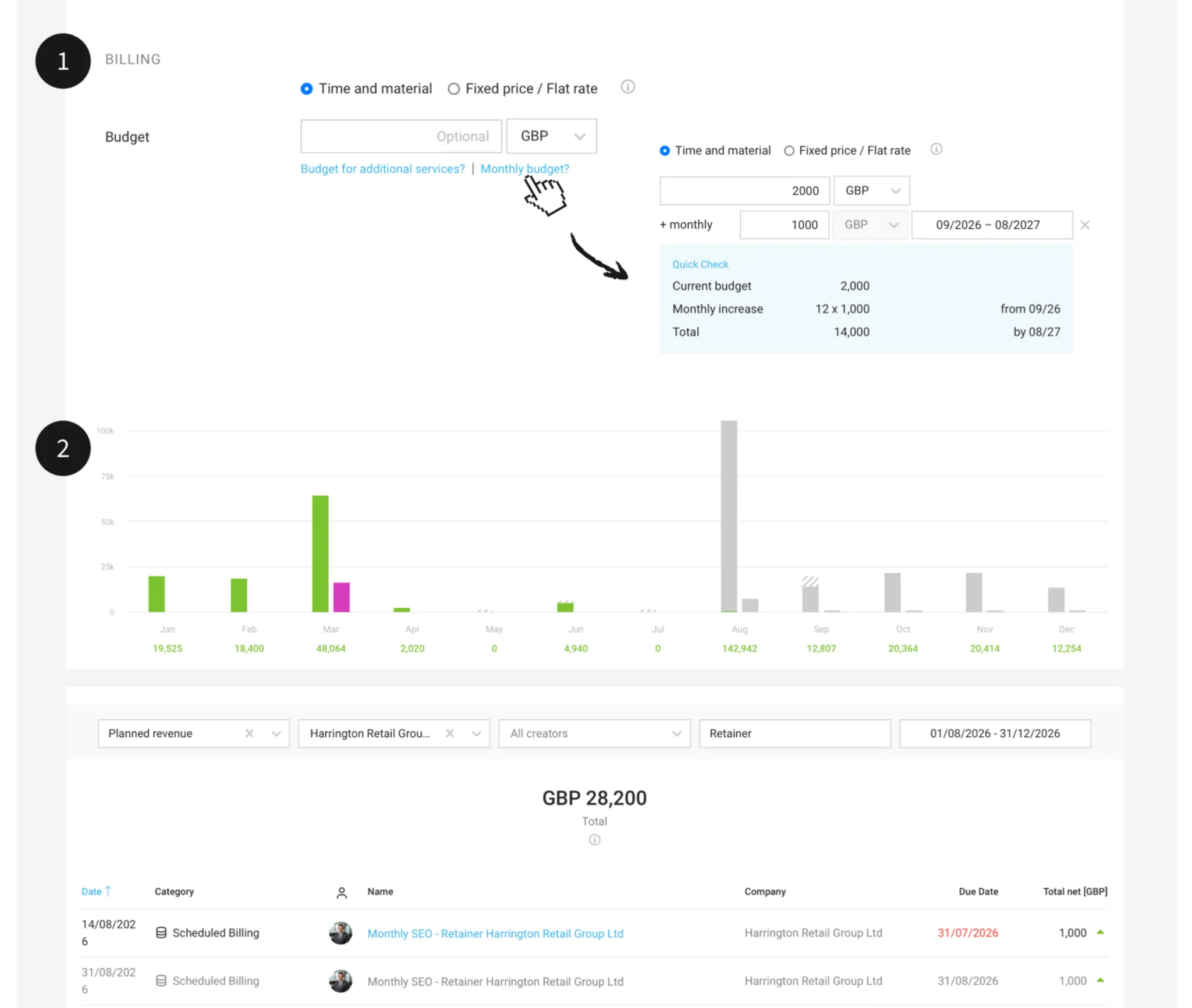Viewport: 1192px width, 1008px height.
Task: Click the tall grey August bar in the chart
Action: pos(729,516)
